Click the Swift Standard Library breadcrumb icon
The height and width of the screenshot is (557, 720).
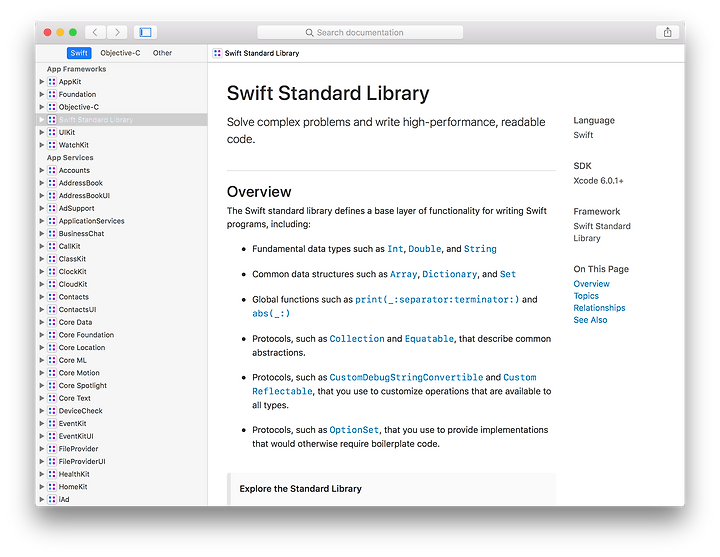[x=217, y=53]
